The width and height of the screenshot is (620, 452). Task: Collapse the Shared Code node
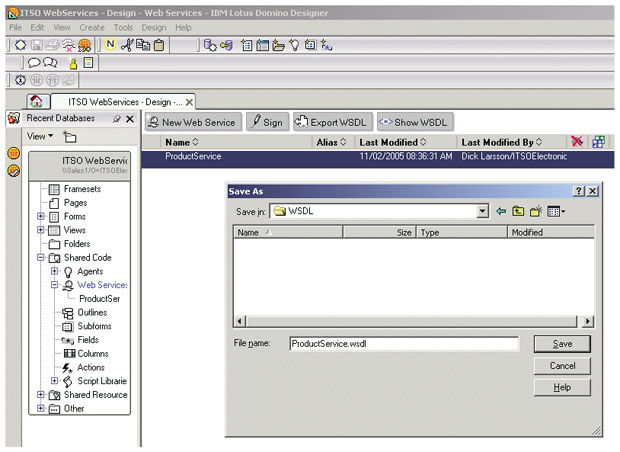click(x=40, y=257)
